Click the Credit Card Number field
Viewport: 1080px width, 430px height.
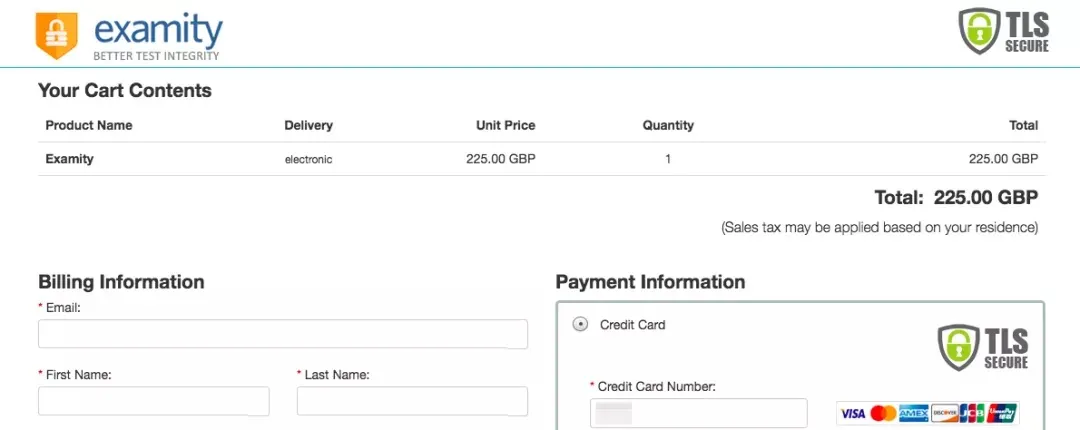click(x=698, y=412)
